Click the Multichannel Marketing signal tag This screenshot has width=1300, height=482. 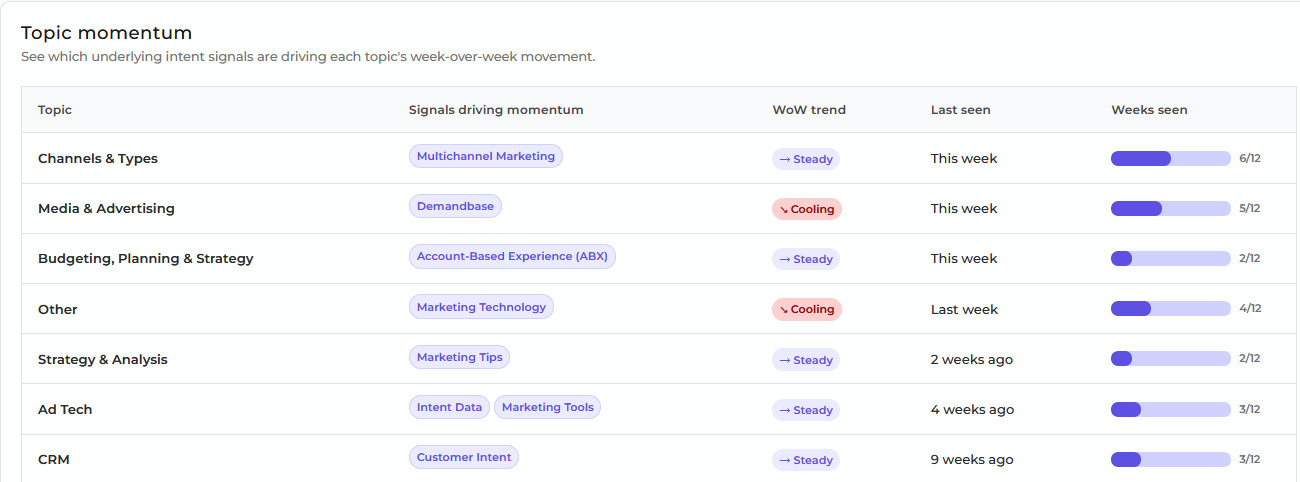(485, 156)
